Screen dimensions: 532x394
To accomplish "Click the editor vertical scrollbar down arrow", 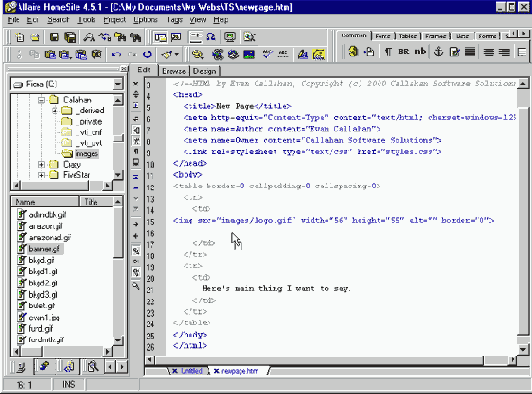I will coord(523,349).
